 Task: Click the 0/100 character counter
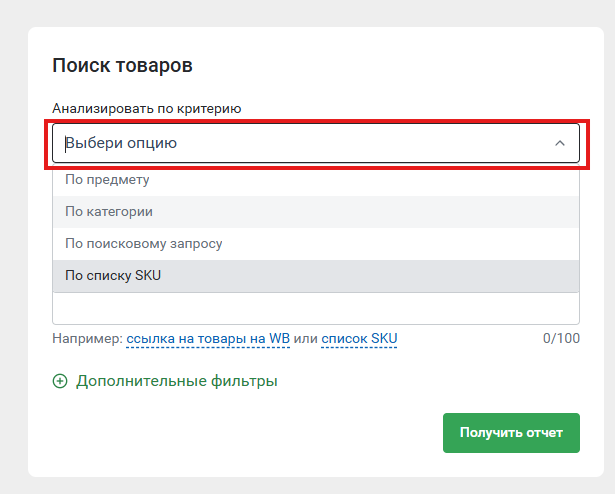tap(561, 339)
